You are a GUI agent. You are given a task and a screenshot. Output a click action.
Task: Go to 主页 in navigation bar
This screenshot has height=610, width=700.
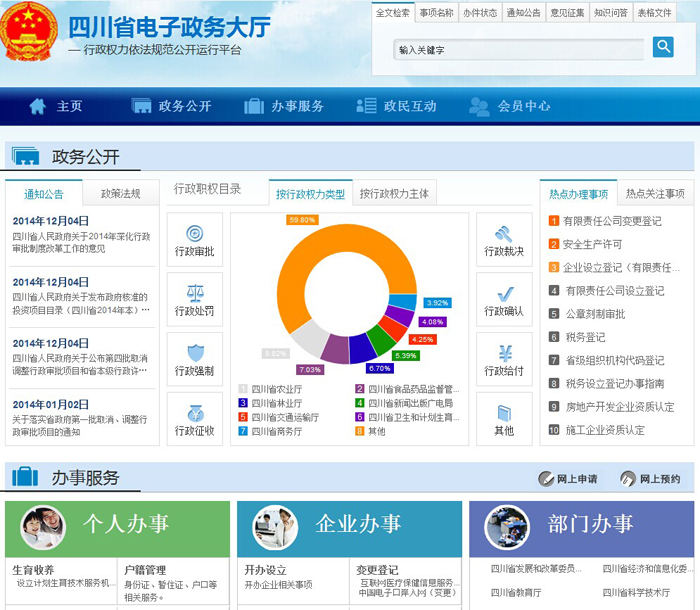(x=56, y=106)
